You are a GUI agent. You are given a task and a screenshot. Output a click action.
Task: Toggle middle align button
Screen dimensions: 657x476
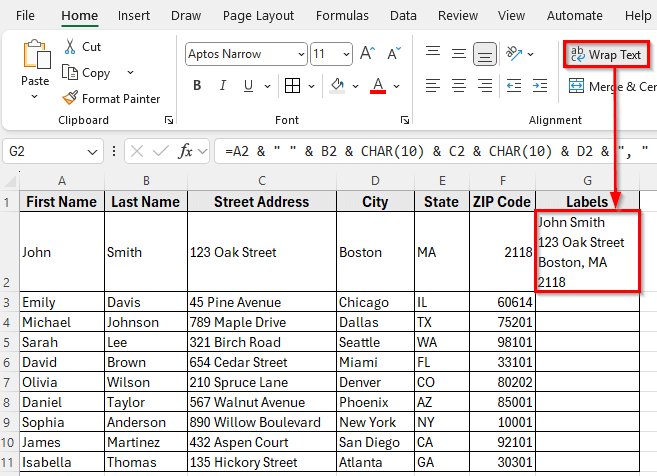coord(458,54)
